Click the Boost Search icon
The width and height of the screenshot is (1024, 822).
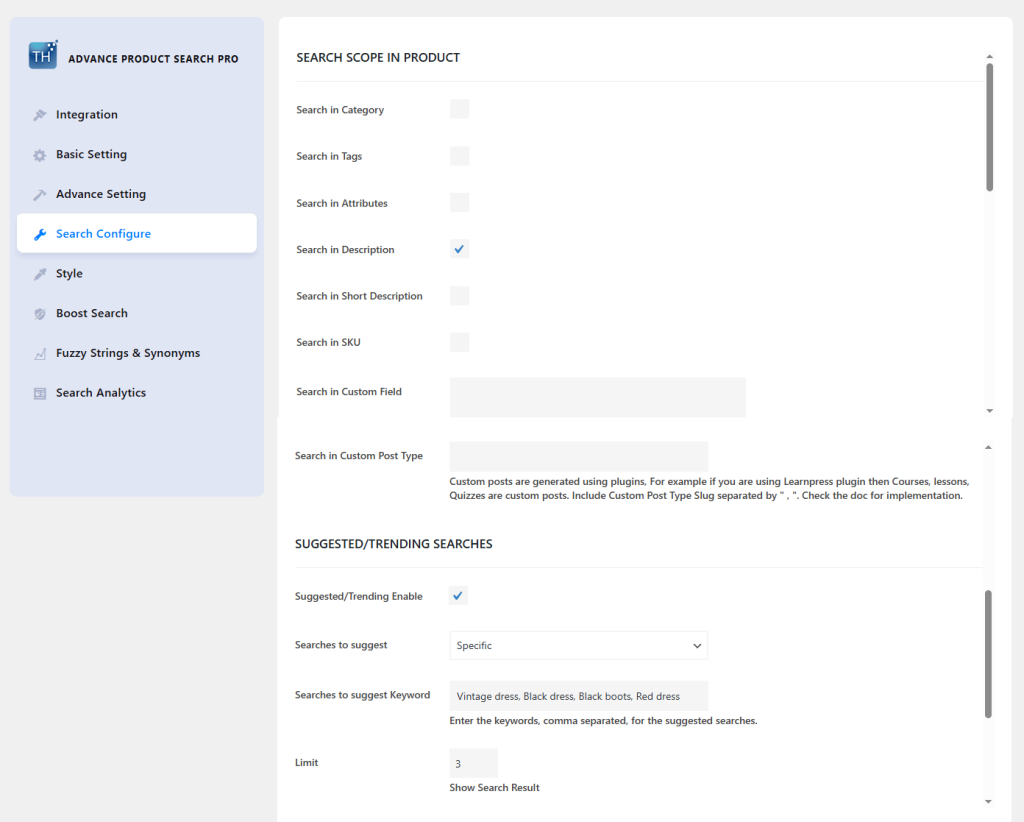point(40,313)
